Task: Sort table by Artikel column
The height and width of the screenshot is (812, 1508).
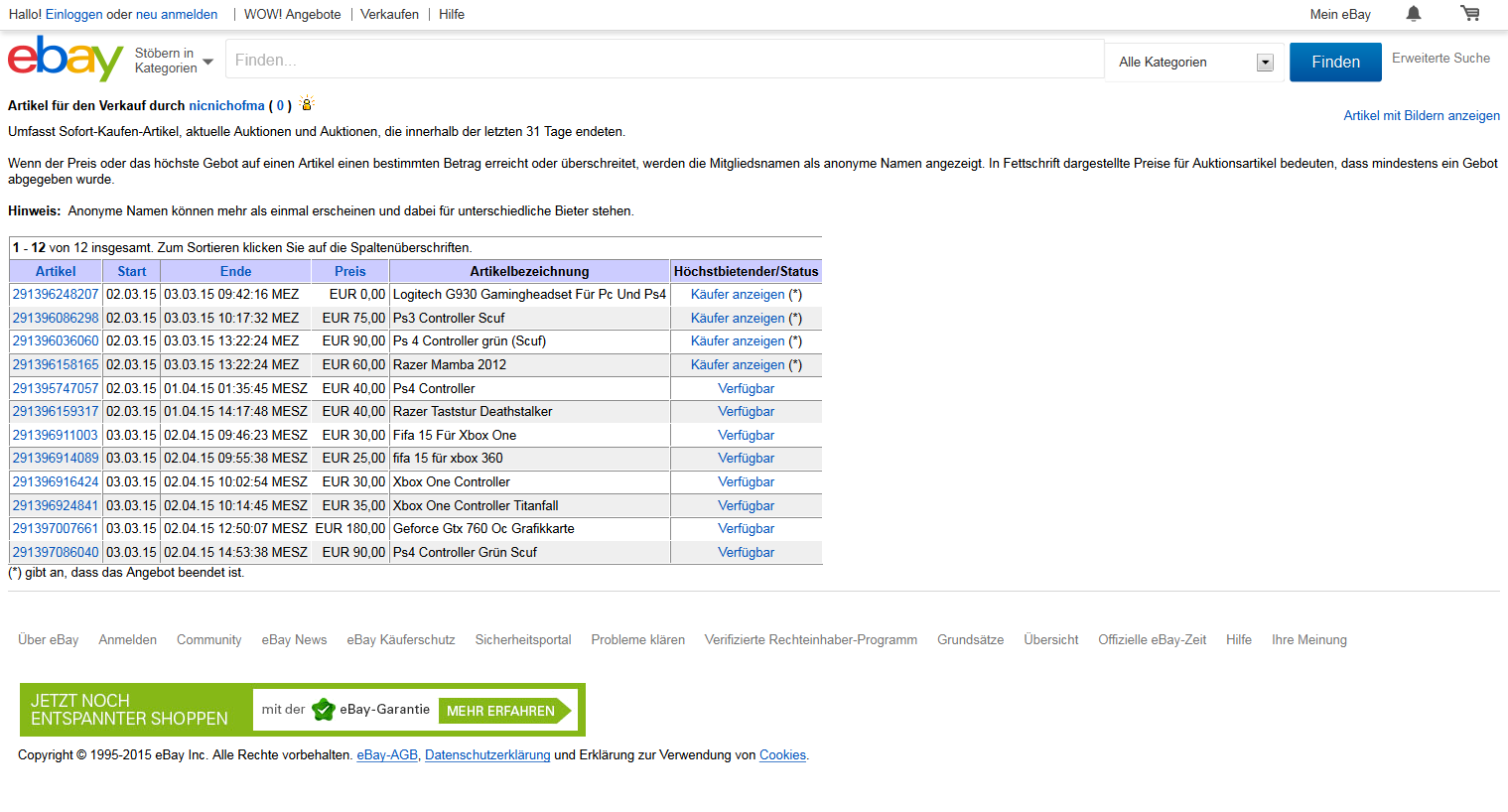Action: (56, 271)
